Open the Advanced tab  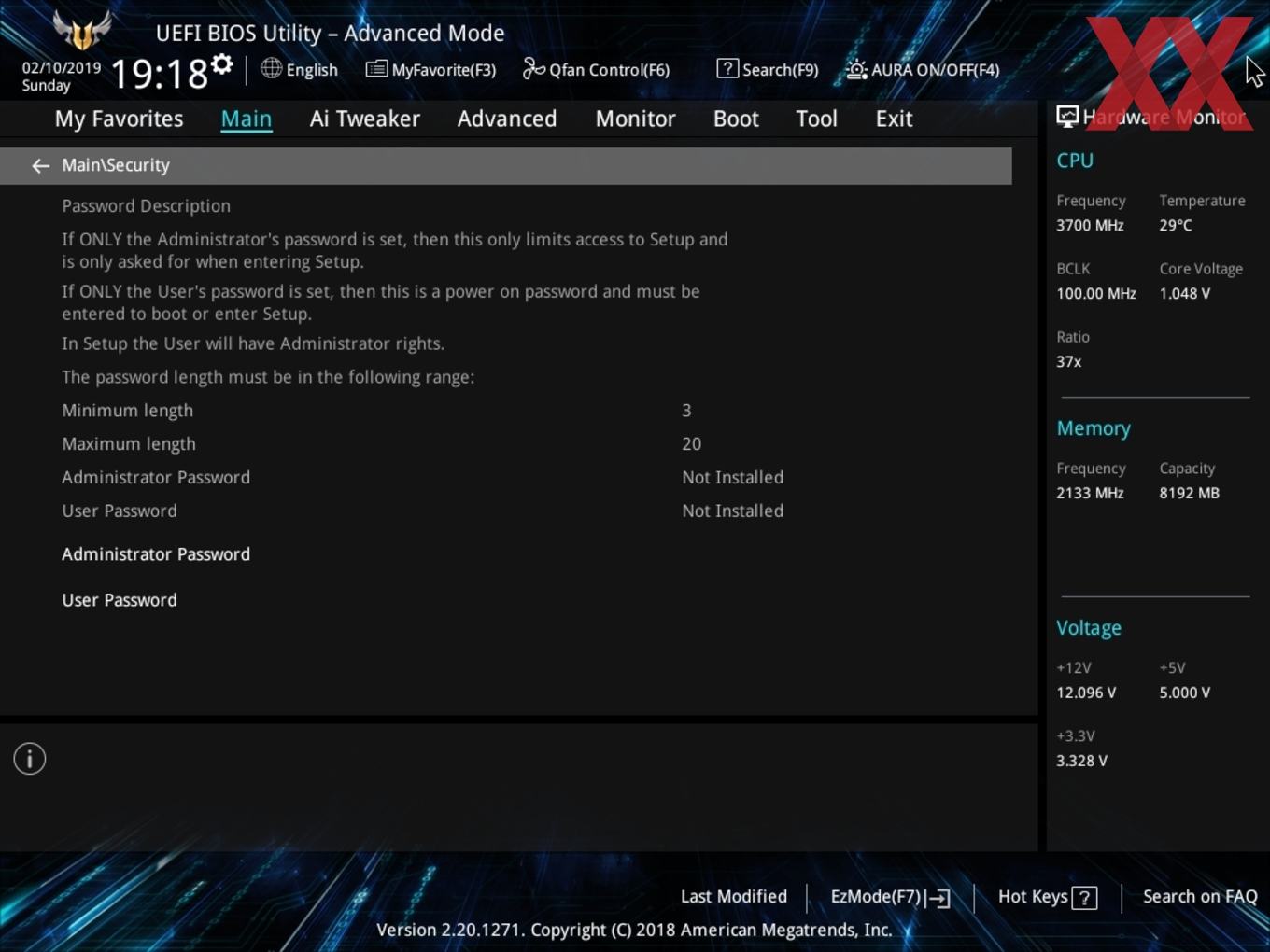(507, 119)
